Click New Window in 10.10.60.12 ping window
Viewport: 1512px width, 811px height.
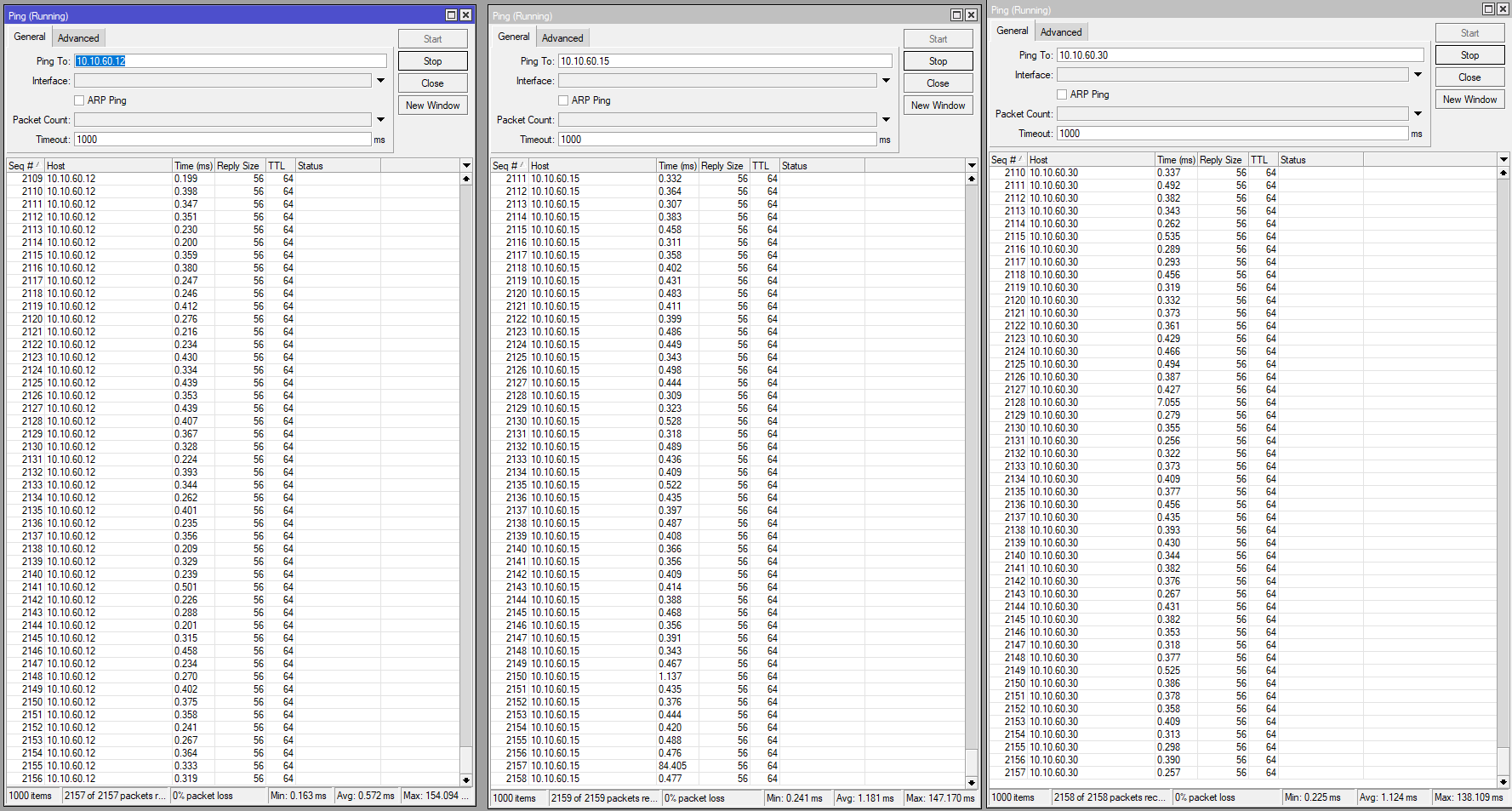(x=432, y=106)
